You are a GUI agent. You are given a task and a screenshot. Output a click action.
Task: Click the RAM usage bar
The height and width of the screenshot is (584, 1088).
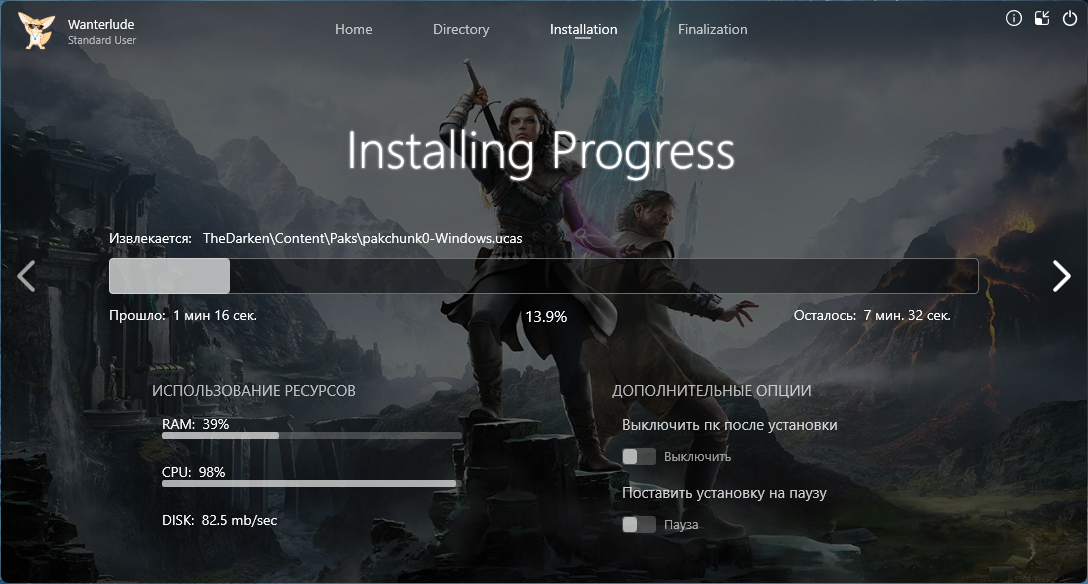click(312, 436)
